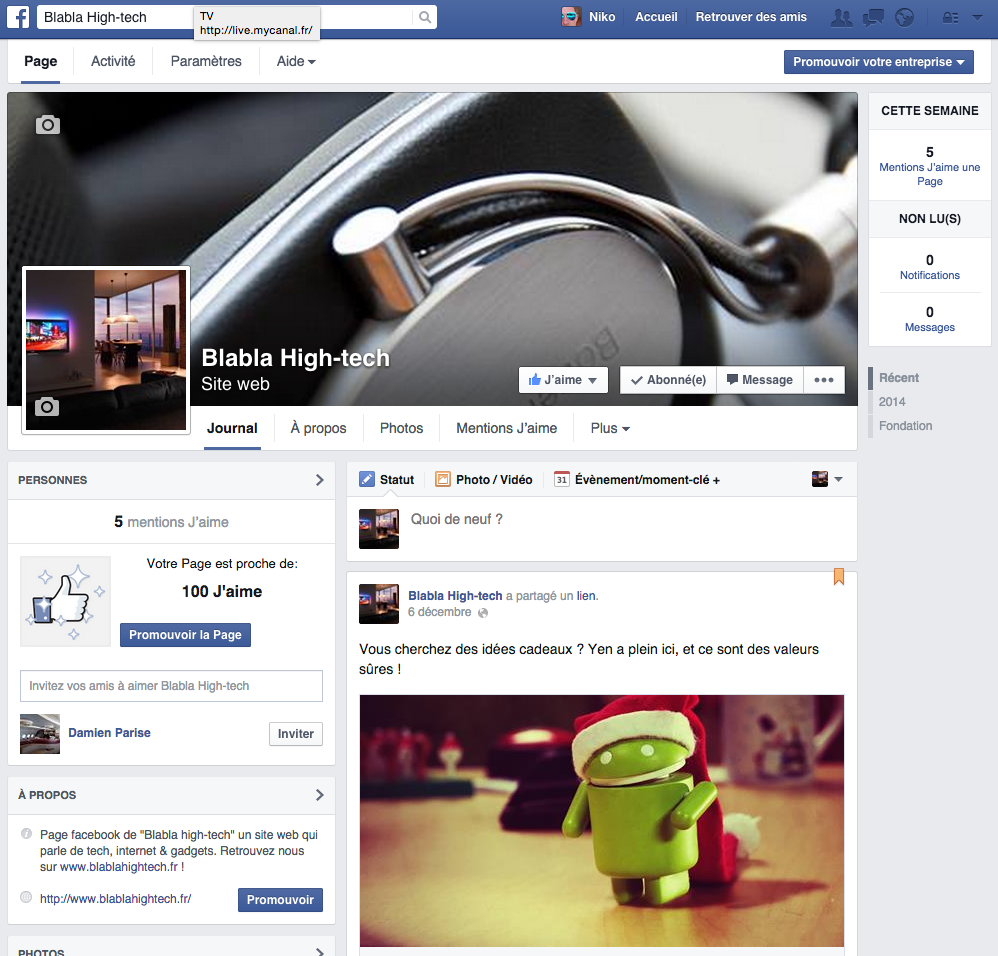Click the thumbs-up likes illustration
The height and width of the screenshot is (956, 998).
(66, 601)
